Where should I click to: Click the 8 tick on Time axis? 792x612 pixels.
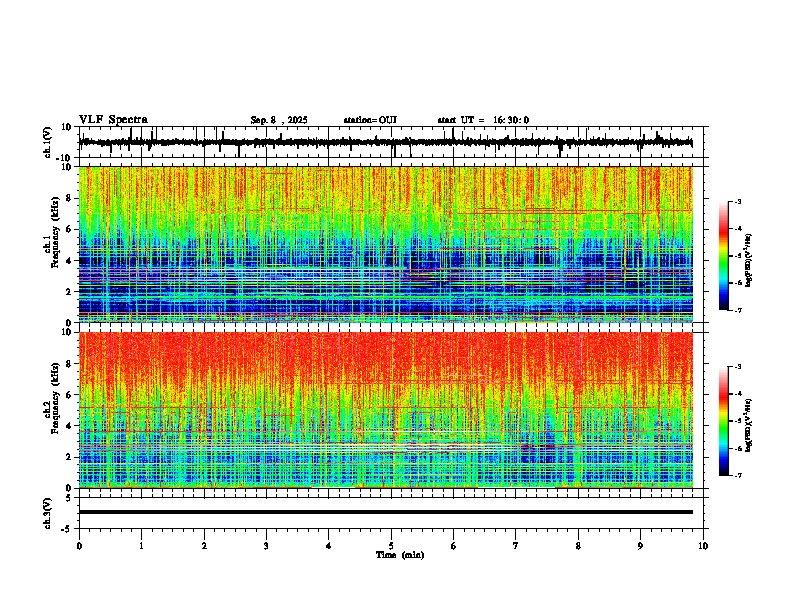(x=578, y=546)
